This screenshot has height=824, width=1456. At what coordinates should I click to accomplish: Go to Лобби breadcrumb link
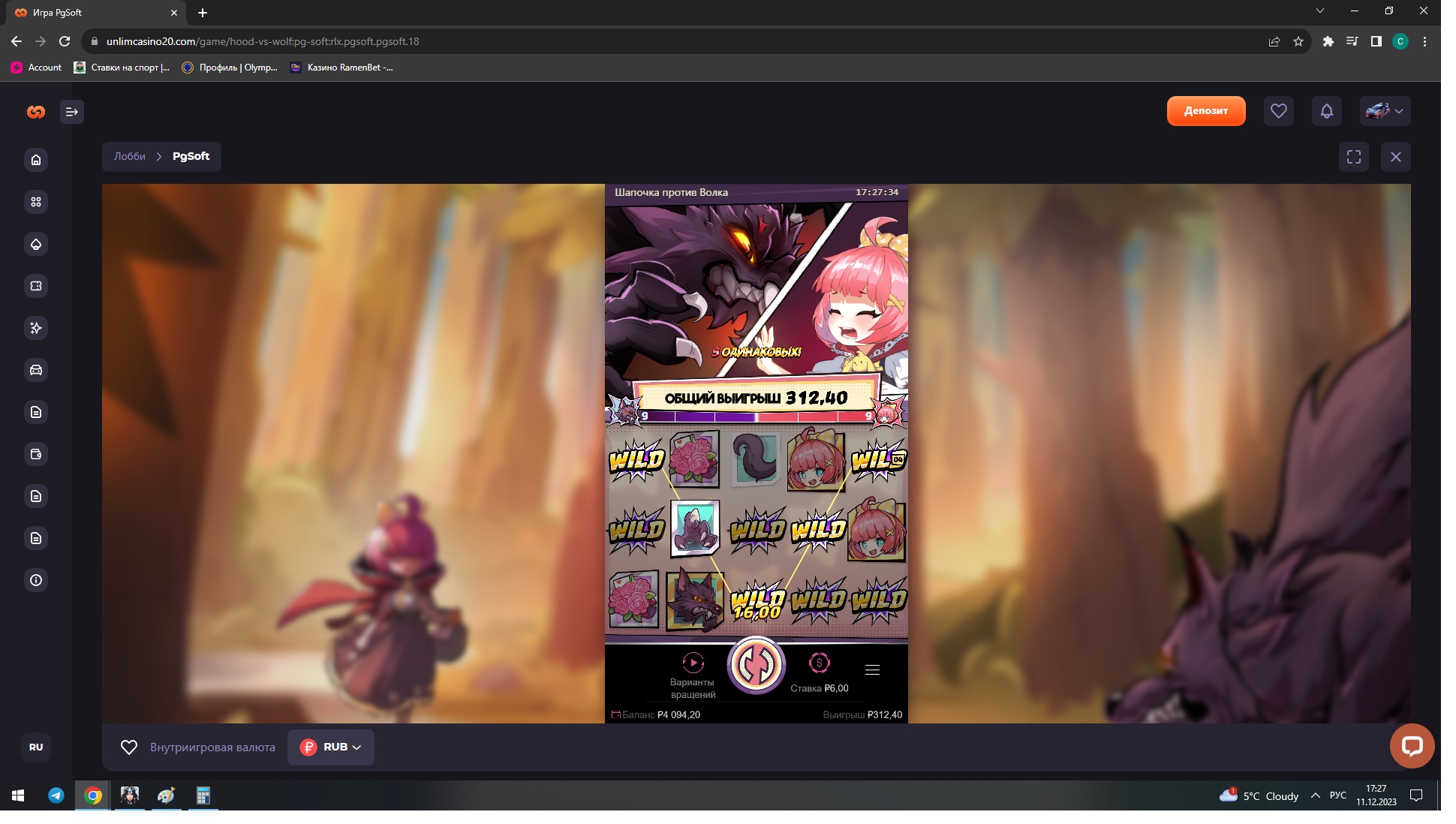130,157
